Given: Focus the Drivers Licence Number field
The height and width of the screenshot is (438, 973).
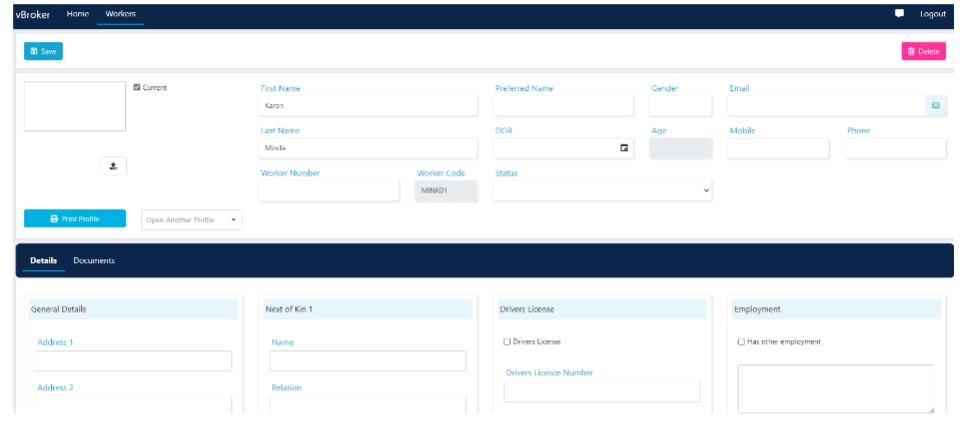Looking at the screenshot, I should coord(602,391).
